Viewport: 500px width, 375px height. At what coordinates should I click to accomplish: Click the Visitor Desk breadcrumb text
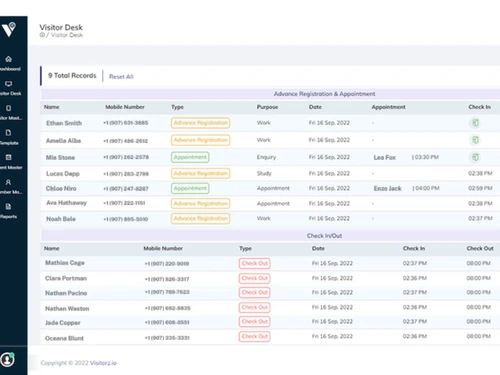(x=67, y=35)
